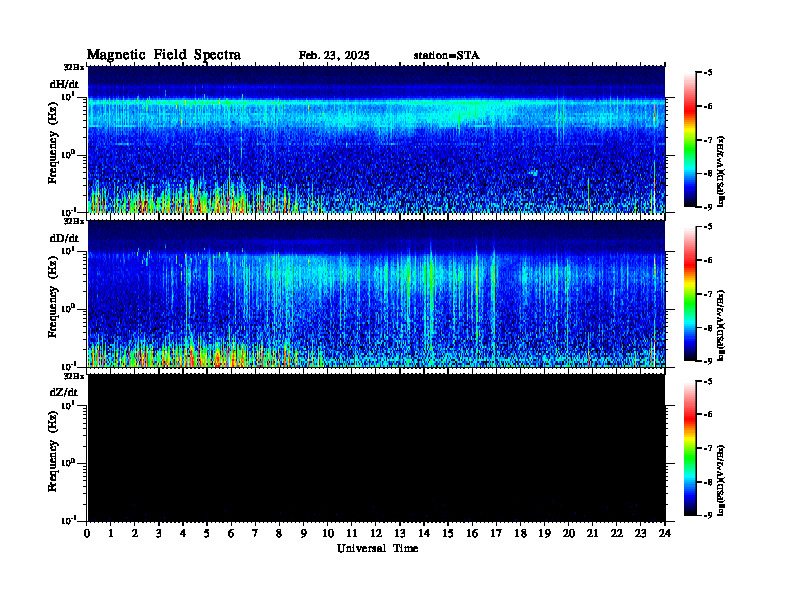Click hour label "1" on time axis
Image resolution: width=792 pixels, height=612 pixels.
[111, 533]
